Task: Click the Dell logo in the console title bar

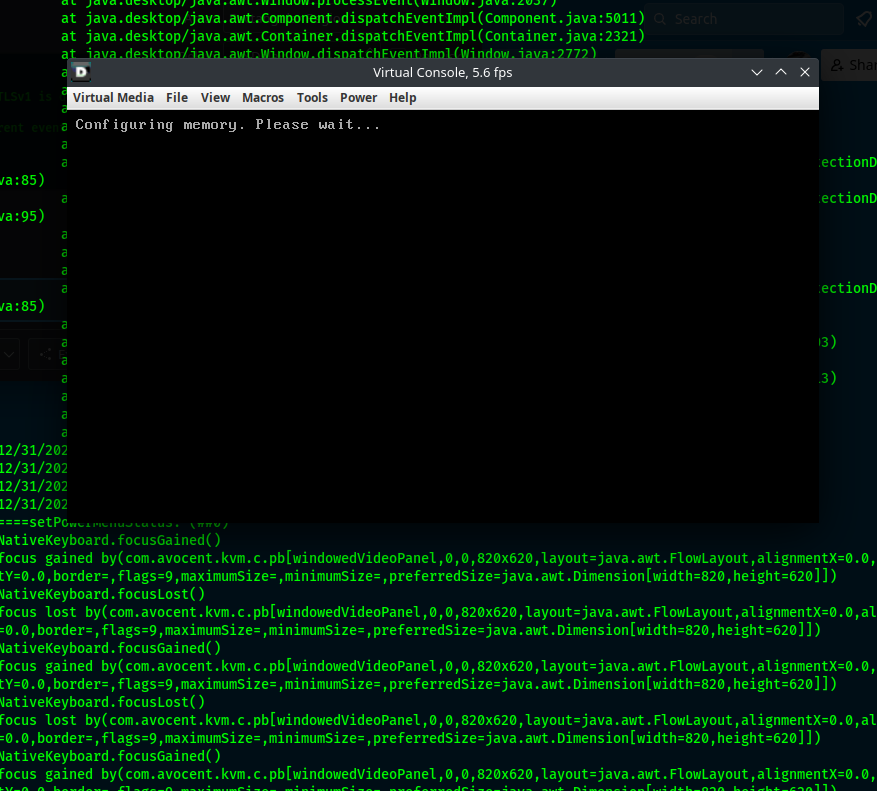Action: pyautogui.click(x=80, y=71)
